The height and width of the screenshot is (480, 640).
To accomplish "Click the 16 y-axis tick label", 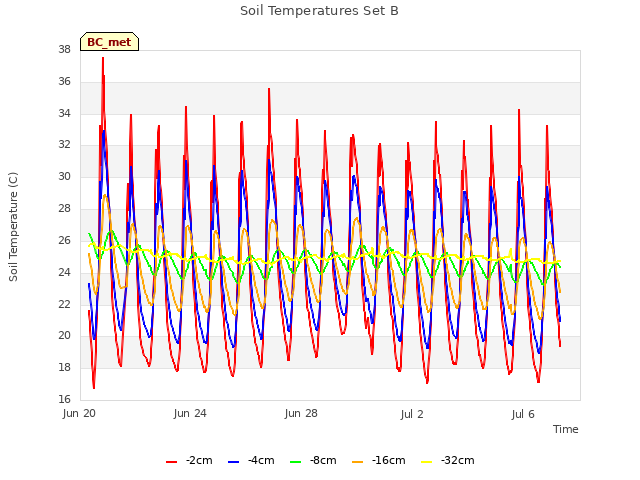I will pyautogui.click(x=64, y=399).
